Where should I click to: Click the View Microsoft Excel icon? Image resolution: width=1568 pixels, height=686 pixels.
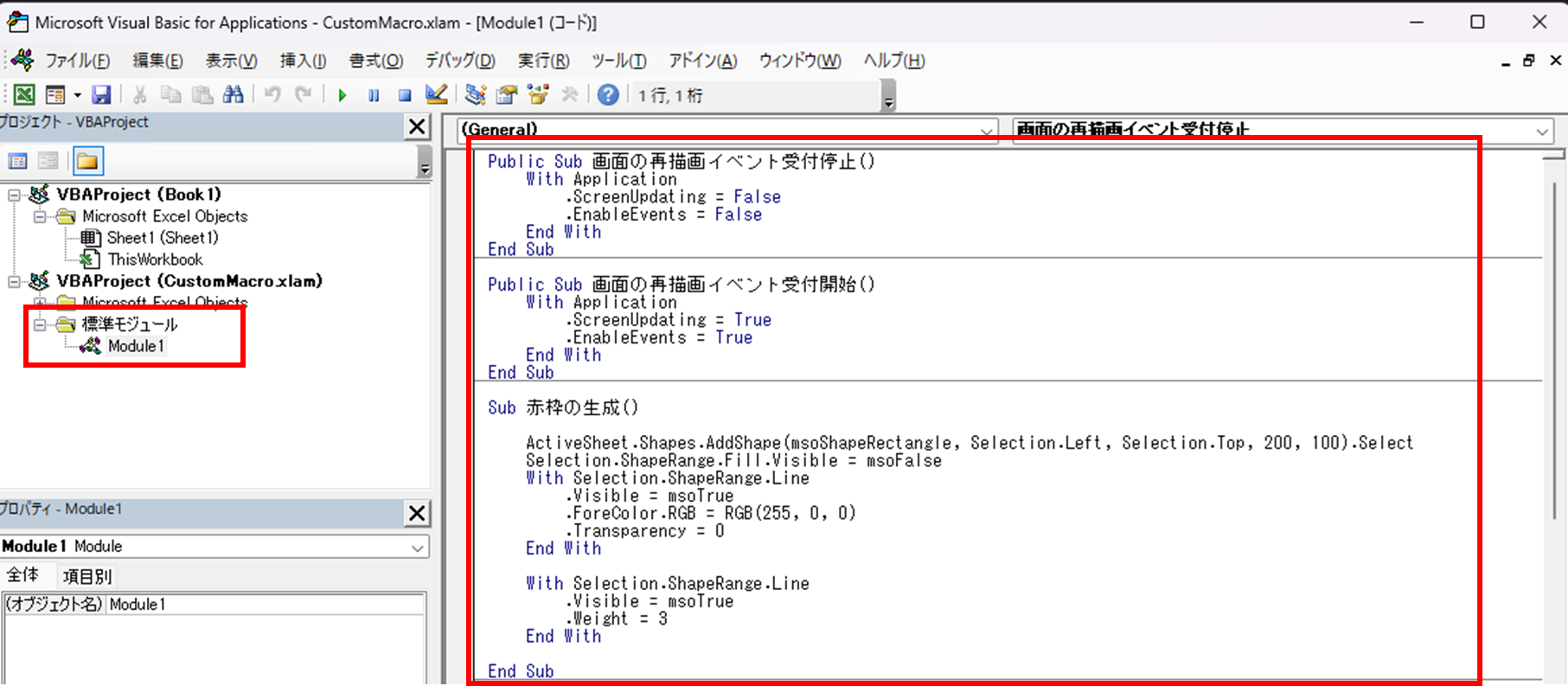coord(24,94)
